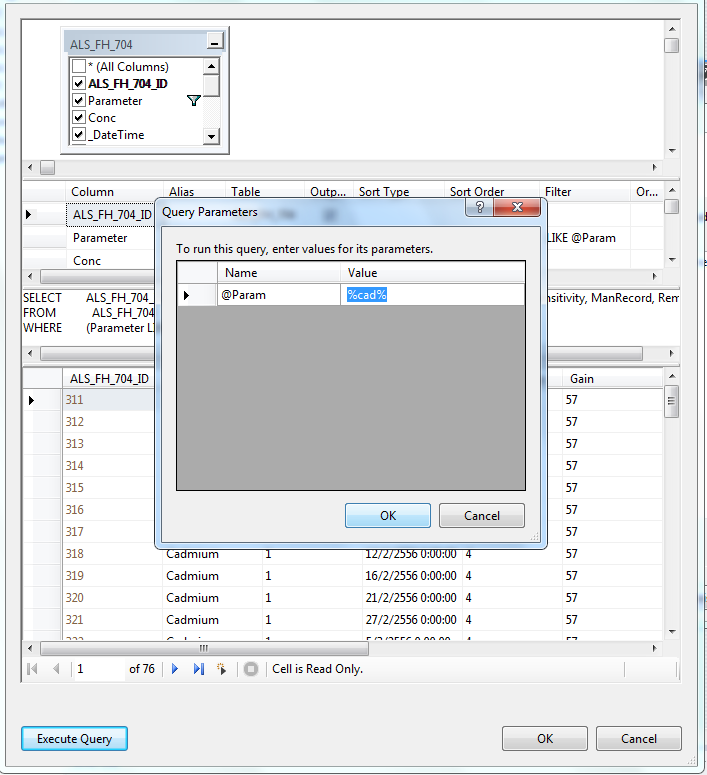This screenshot has height=775, width=707.
Task: Click criteria grid scroll down arrow
Action: pyautogui.click(x=671, y=259)
